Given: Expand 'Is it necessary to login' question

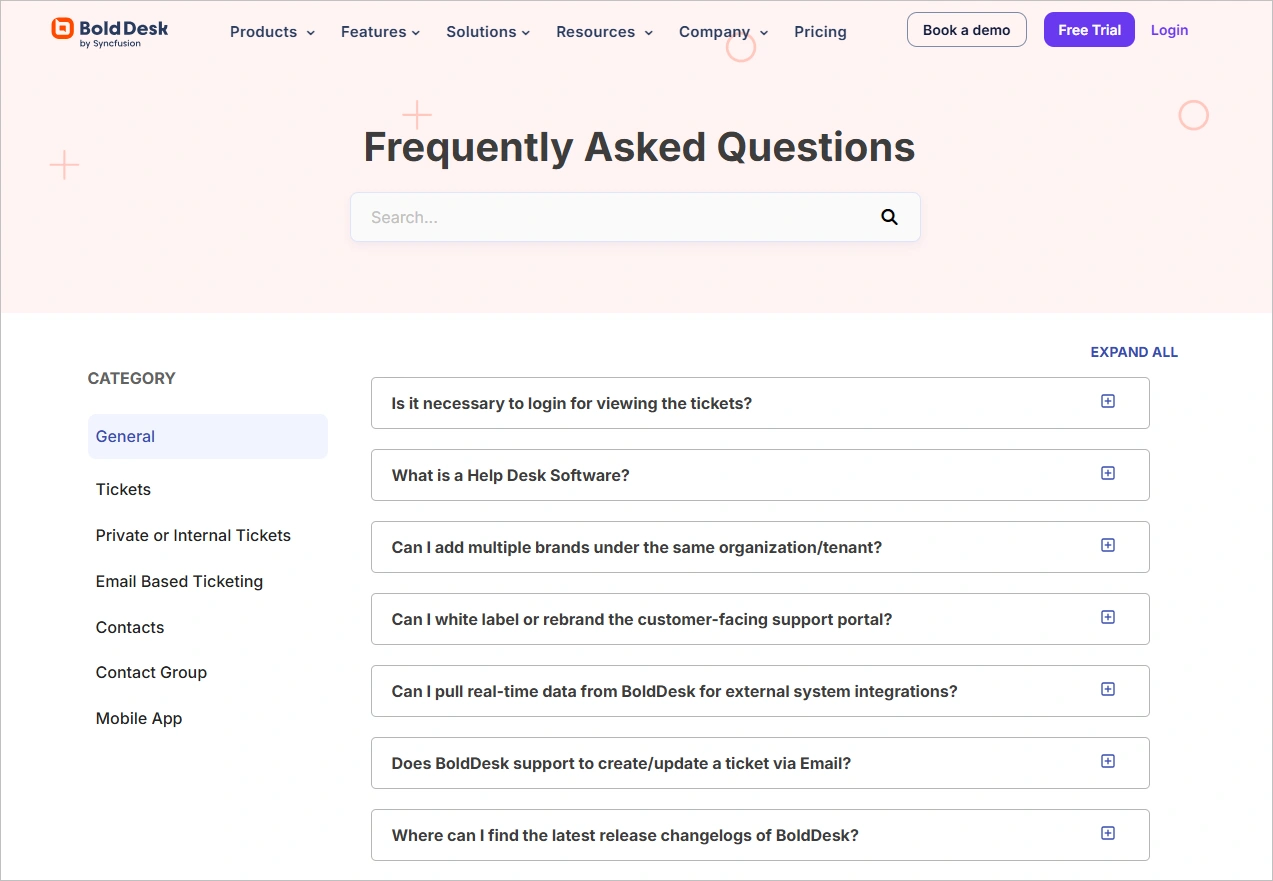Looking at the screenshot, I should 760,403.
